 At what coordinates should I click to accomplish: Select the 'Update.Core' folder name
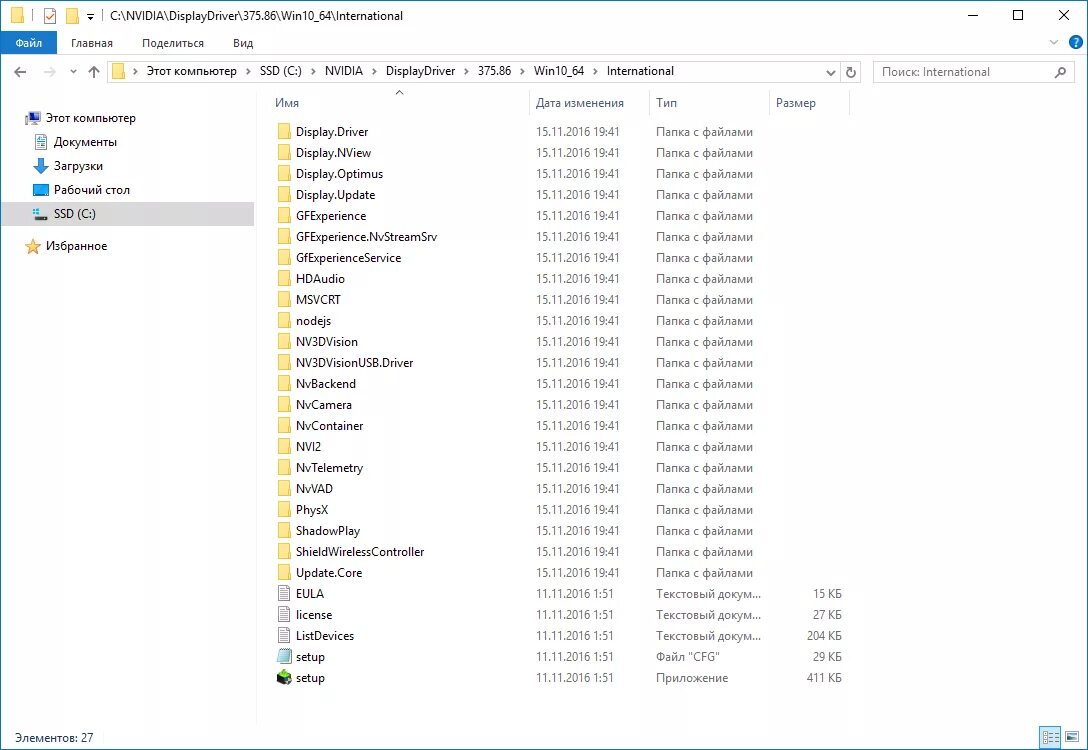329,573
